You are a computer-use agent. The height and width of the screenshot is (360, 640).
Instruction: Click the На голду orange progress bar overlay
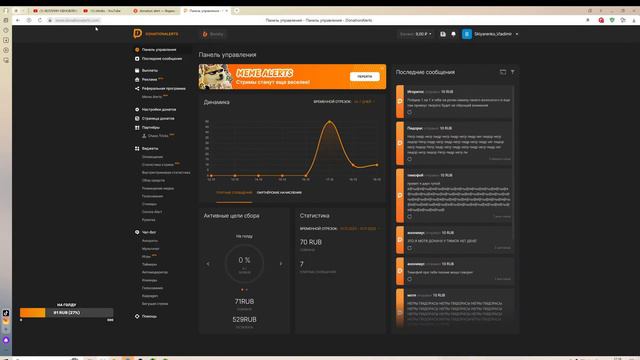pyautogui.click(x=67, y=313)
